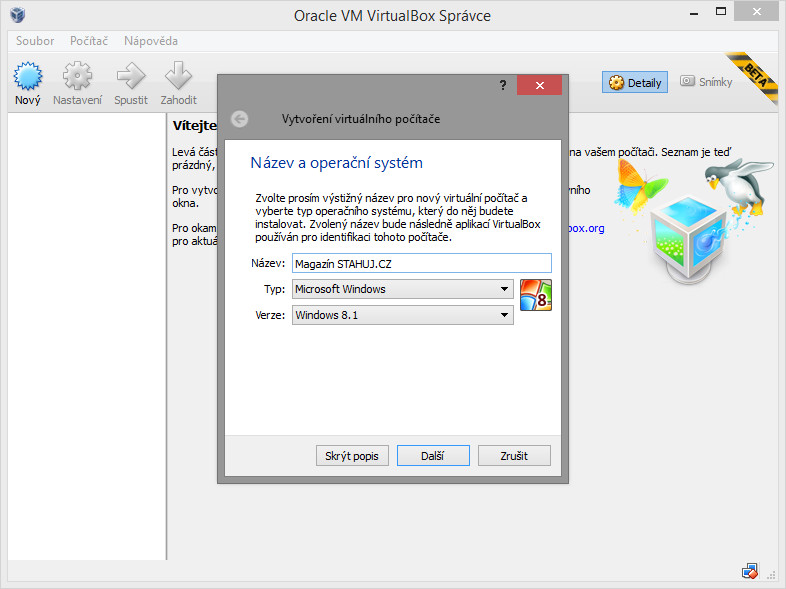786x589 pixels.
Task: Open Nastavení gear toolbar icon
Action: 77,83
